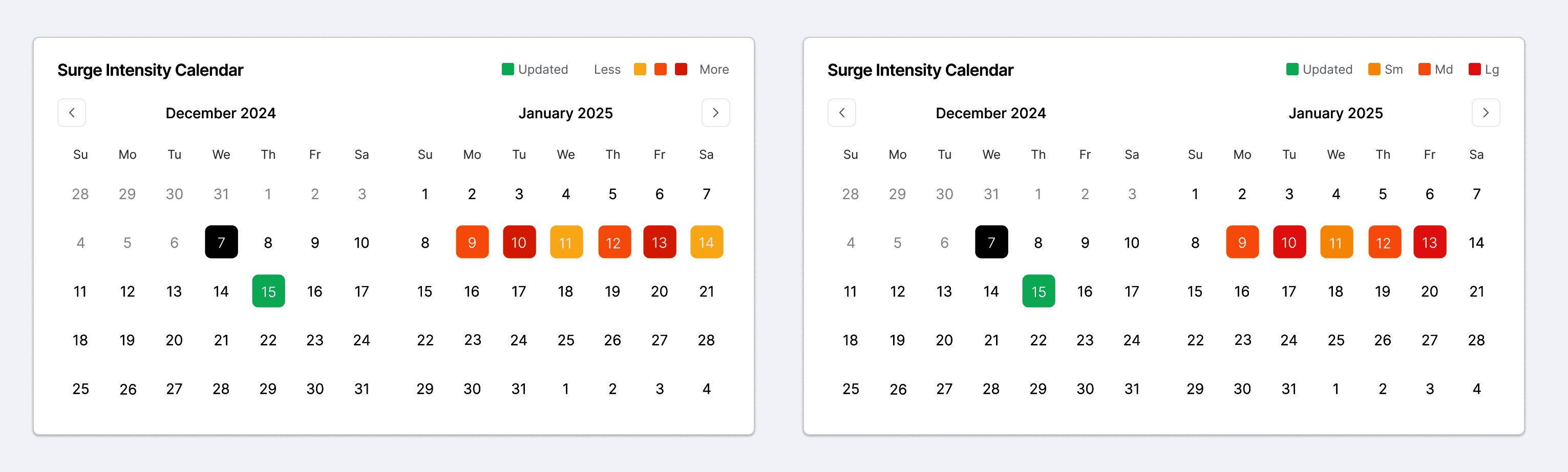1568x472 pixels.
Task: Click green Updated legend swatch in left calendar
Action: point(507,69)
